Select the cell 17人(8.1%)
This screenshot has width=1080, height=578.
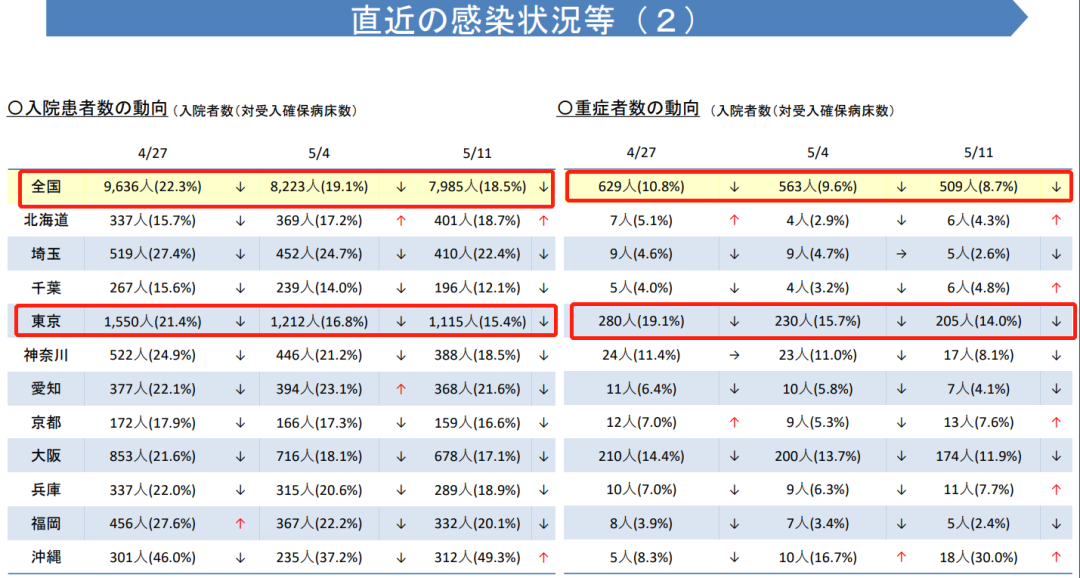click(x=978, y=355)
